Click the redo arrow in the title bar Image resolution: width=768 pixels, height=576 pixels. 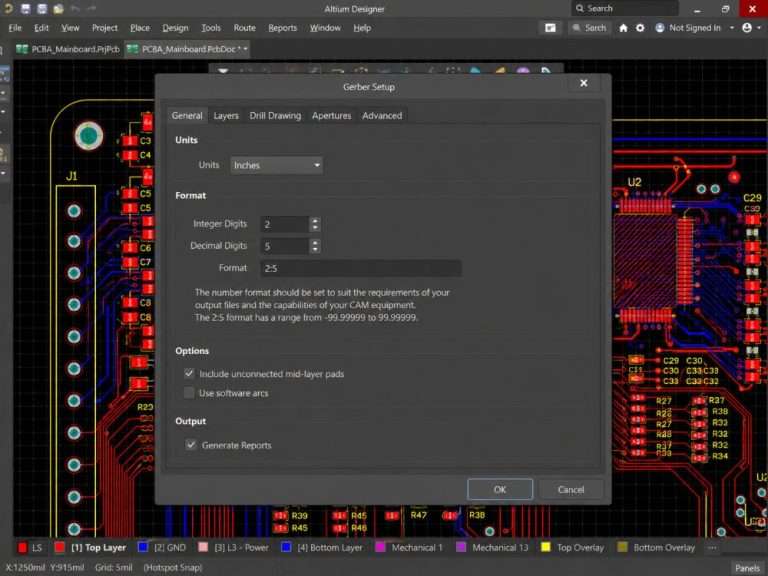91,8
